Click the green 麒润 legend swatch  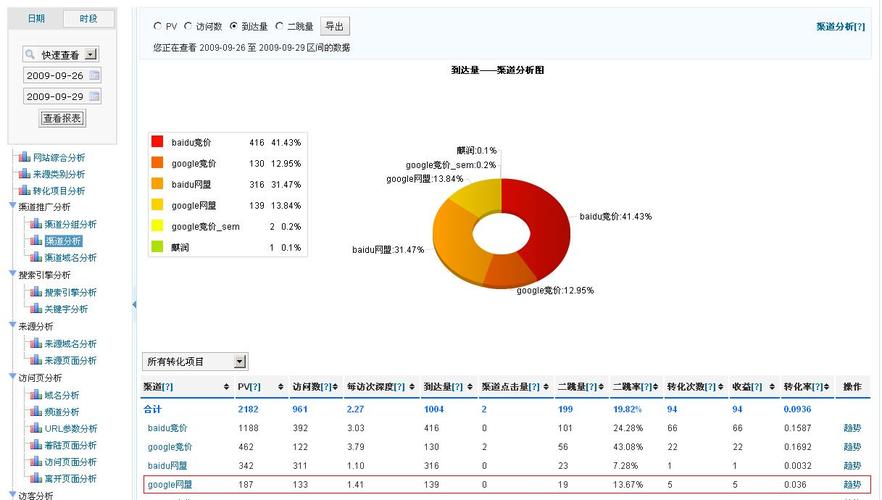coord(157,246)
